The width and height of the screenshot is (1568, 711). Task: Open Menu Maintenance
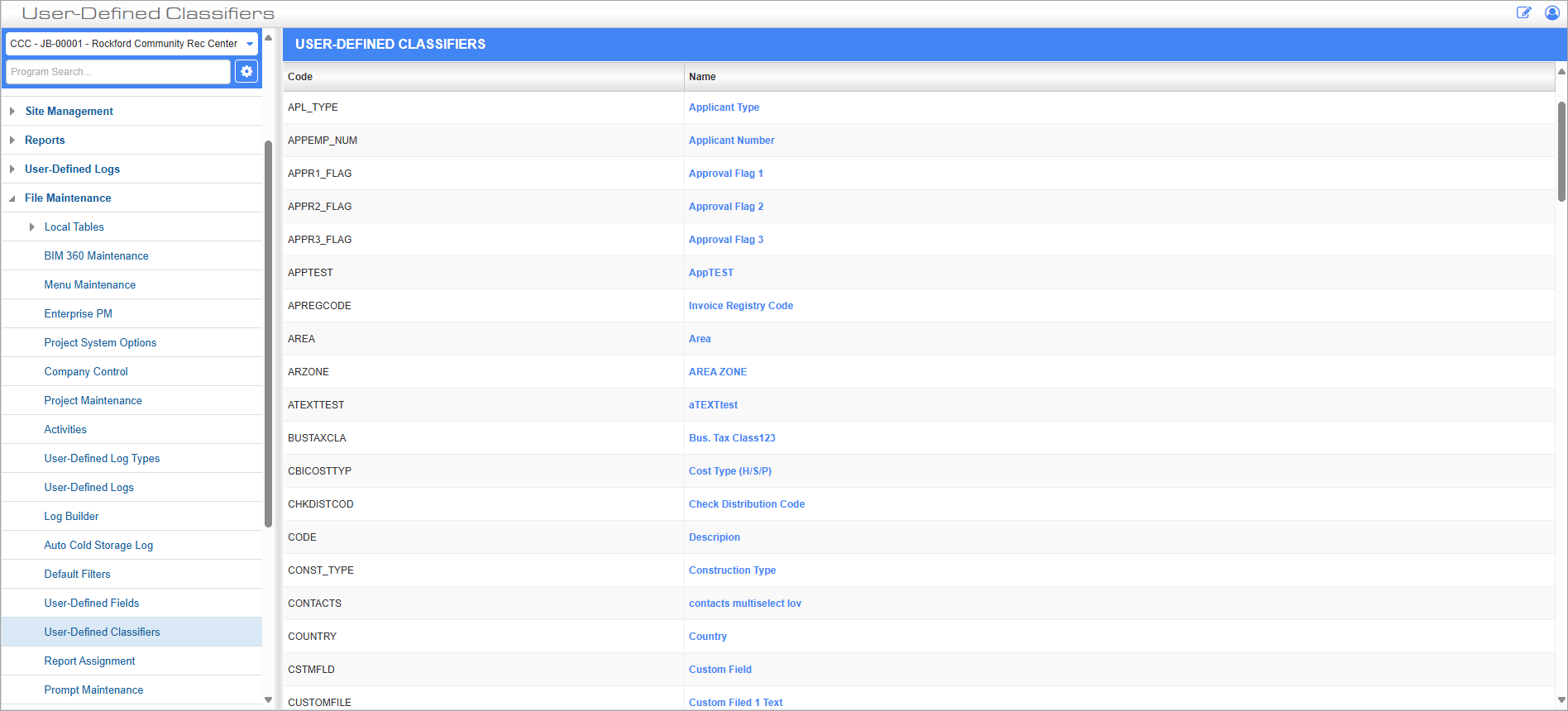coord(90,284)
